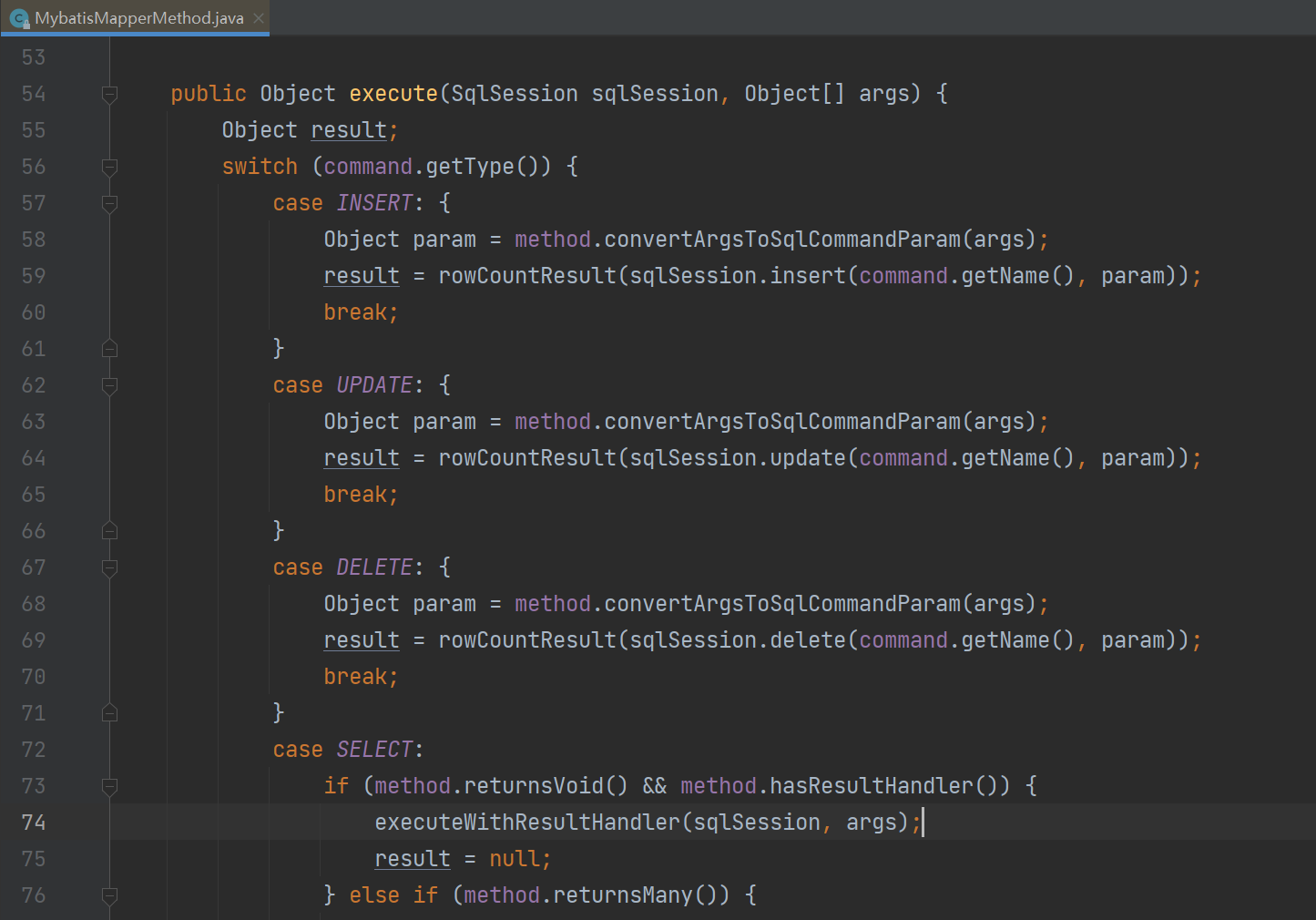Screen dimensions: 1316x920
Task: Collapse the case INSERT block at line 57
Action: click(109, 203)
